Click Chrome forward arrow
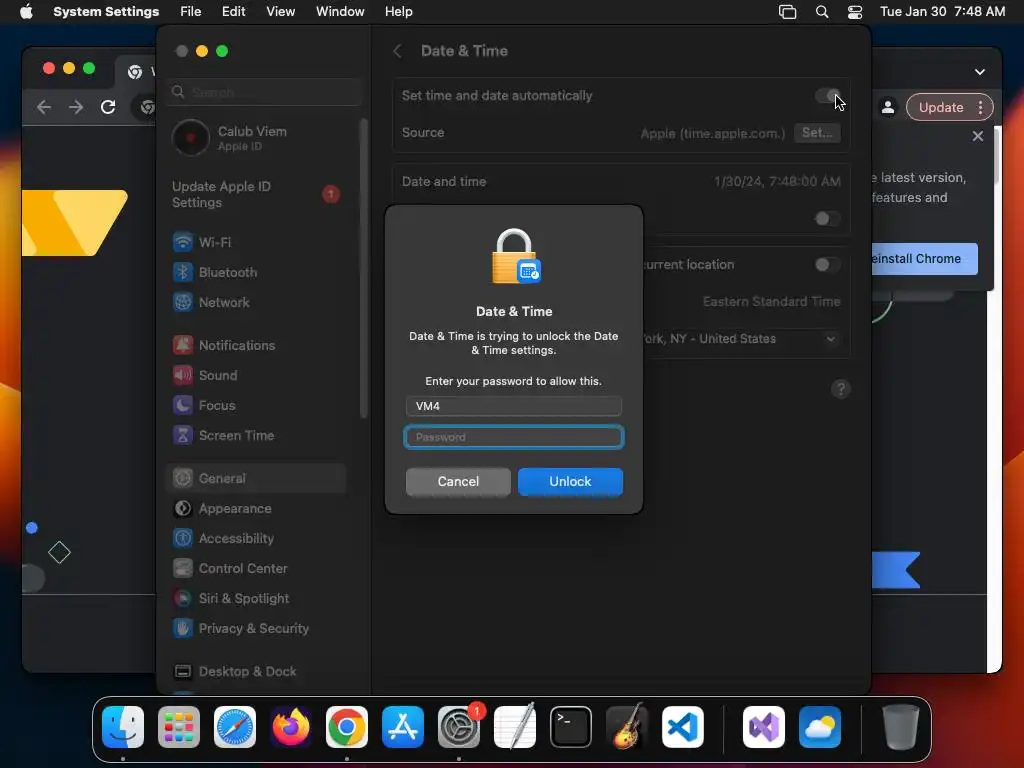Image resolution: width=1024 pixels, height=768 pixels. point(76,107)
